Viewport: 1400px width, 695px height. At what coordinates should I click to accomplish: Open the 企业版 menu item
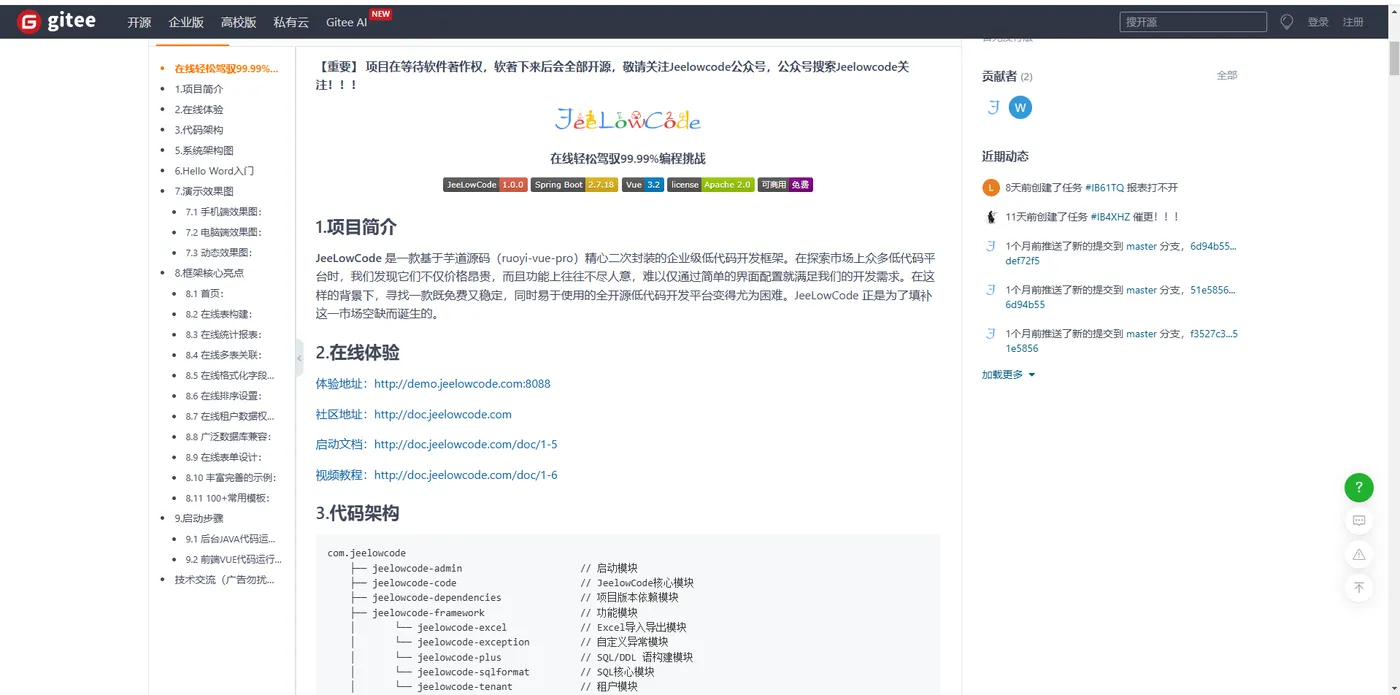(x=186, y=20)
